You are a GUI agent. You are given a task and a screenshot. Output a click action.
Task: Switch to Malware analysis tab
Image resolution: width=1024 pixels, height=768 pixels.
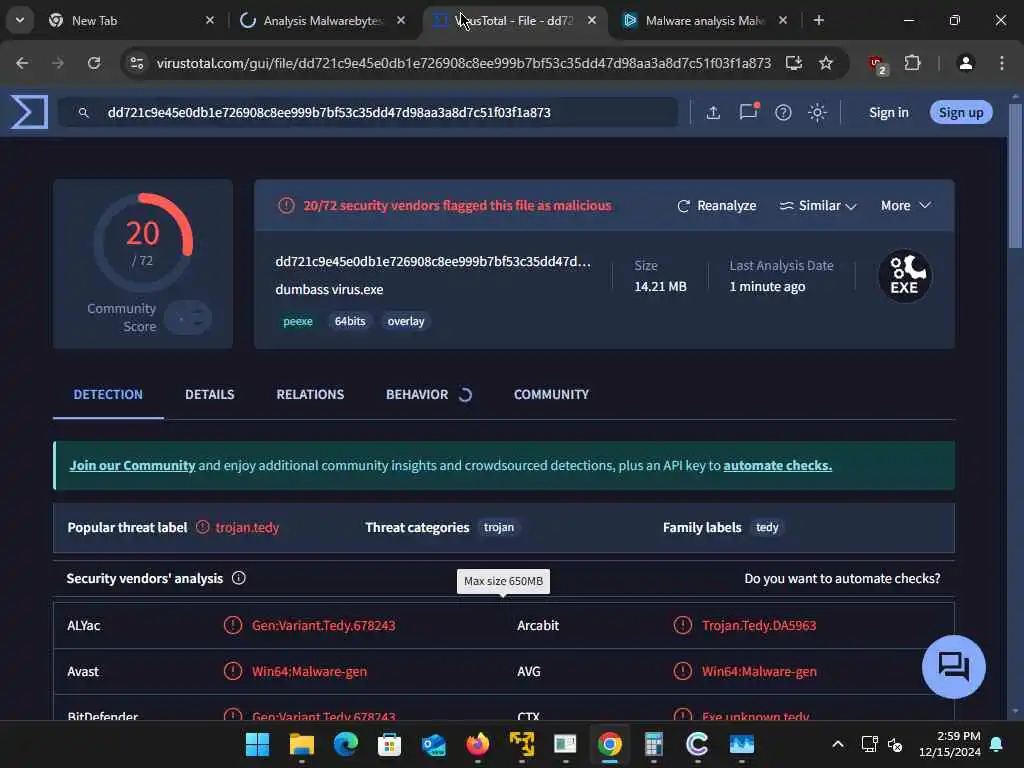705,21
